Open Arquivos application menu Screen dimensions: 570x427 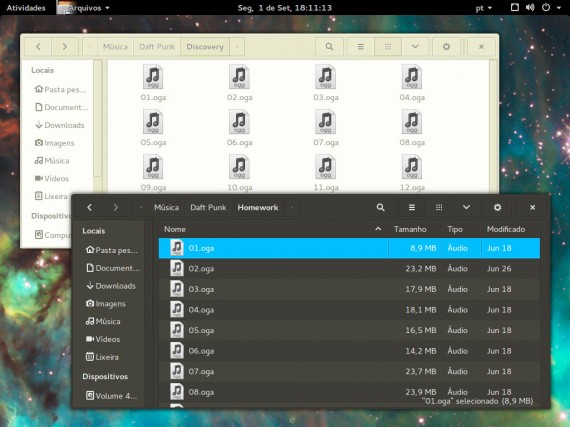coord(84,8)
